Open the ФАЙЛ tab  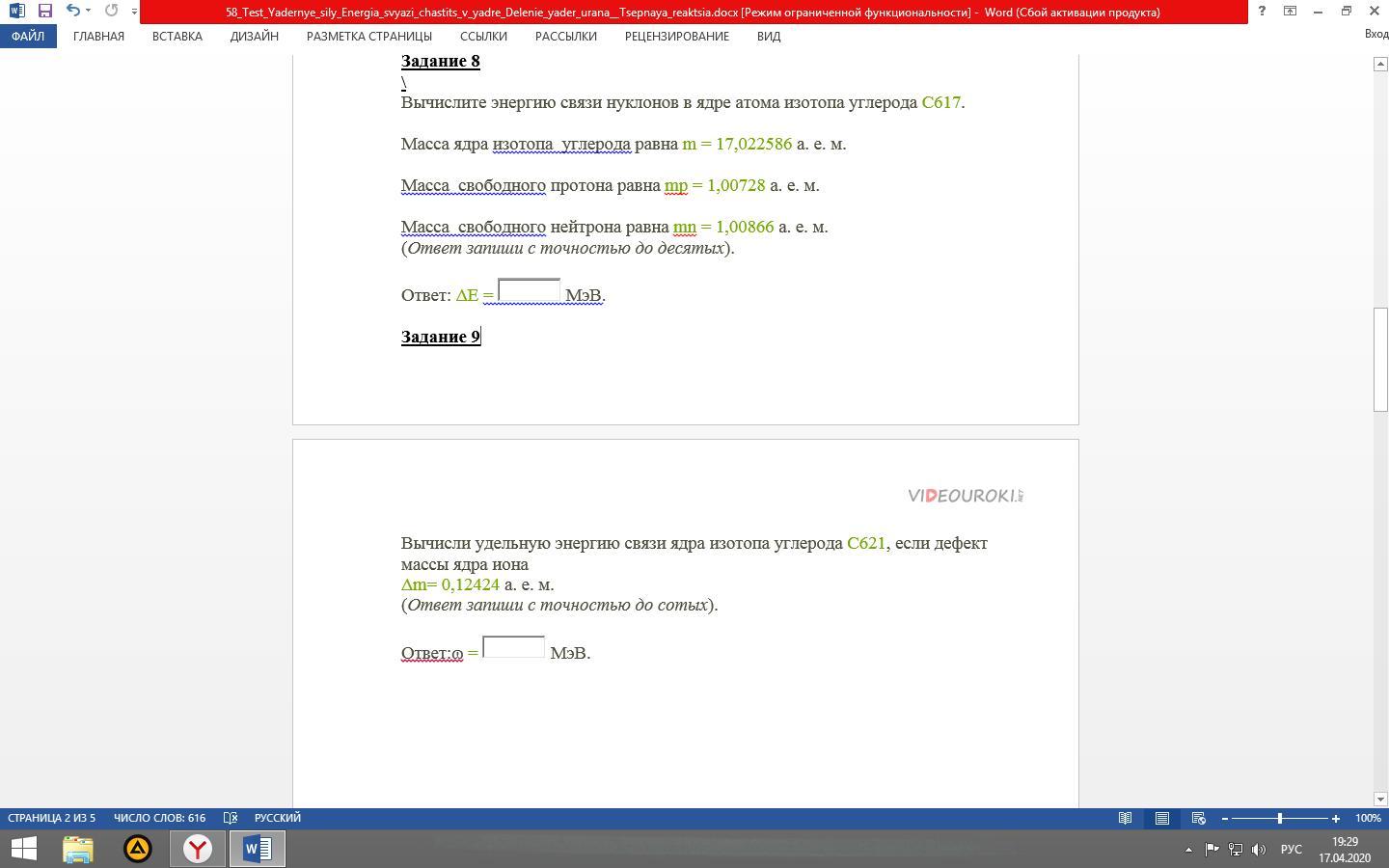click(28, 36)
